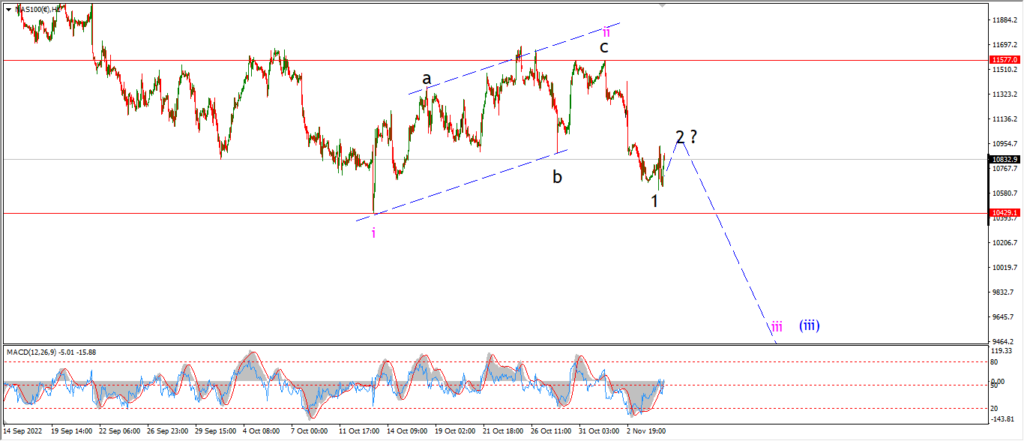Click the 9464.2 price scale value
The width and height of the screenshot is (1024, 441).
[x=1006, y=342]
